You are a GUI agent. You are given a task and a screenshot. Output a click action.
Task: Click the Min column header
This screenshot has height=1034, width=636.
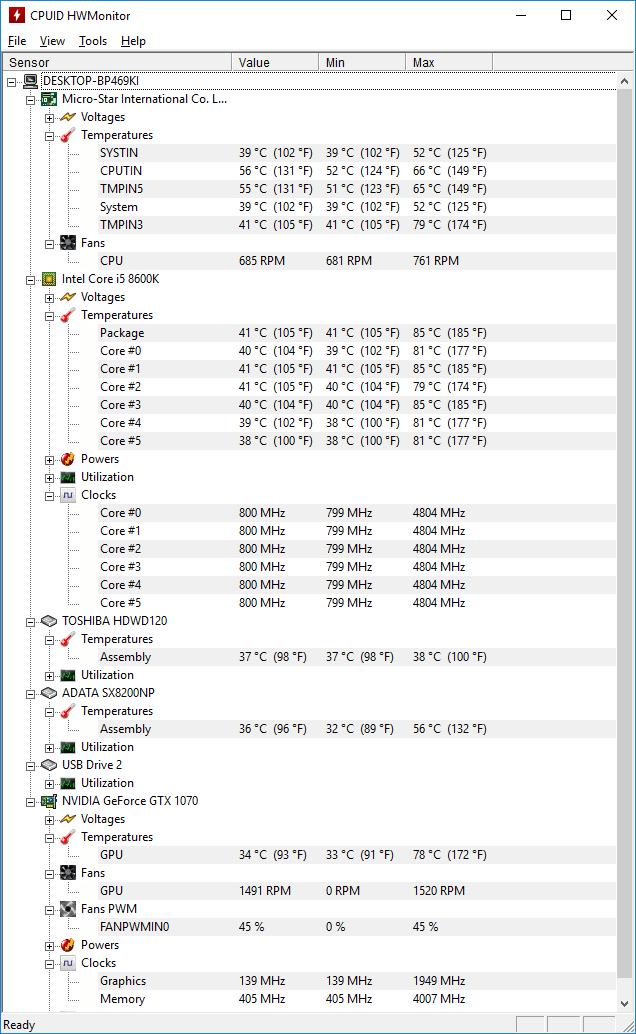(x=362, y=62)
